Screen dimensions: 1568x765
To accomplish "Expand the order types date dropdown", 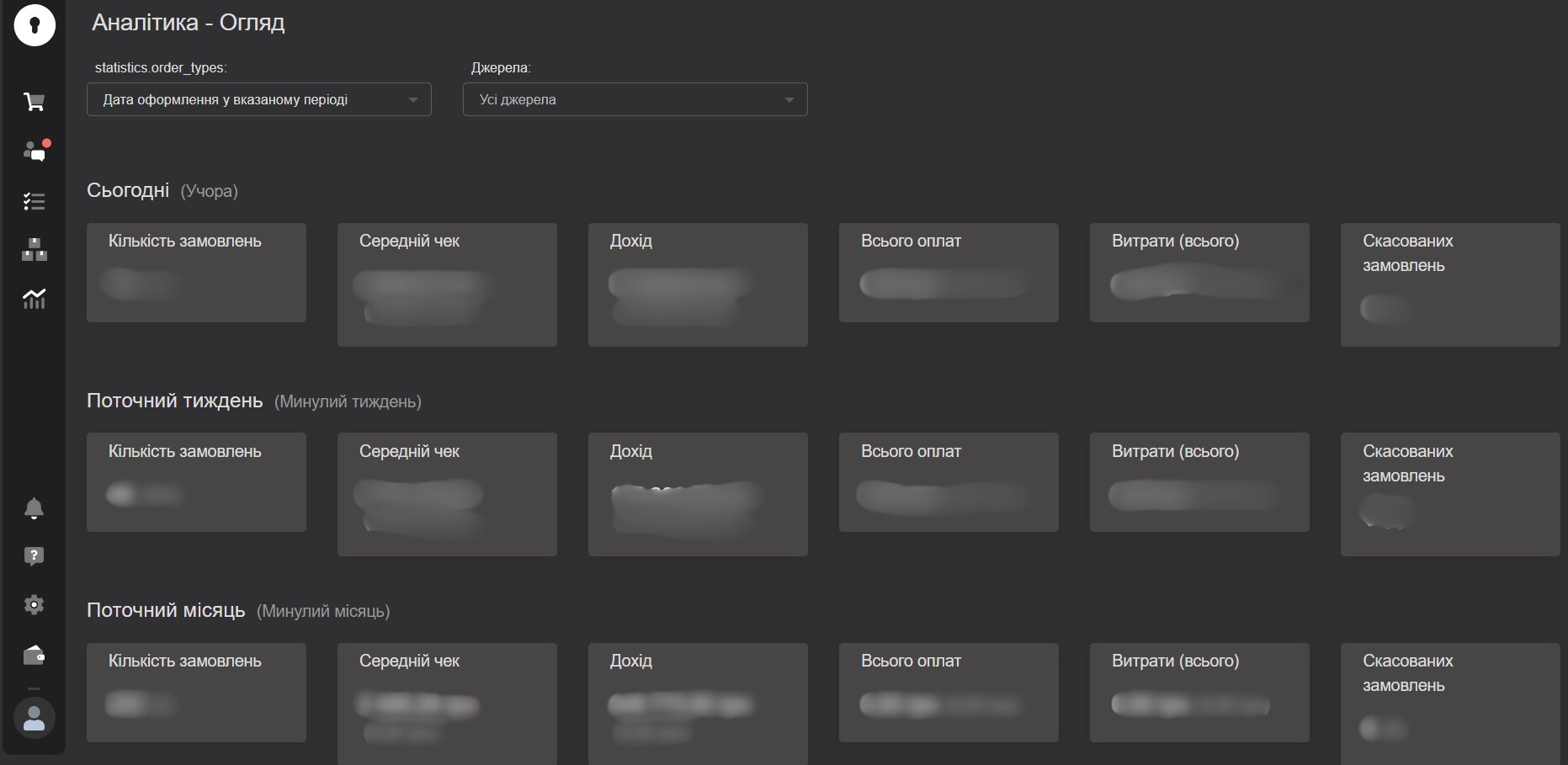I will point(258,99).
